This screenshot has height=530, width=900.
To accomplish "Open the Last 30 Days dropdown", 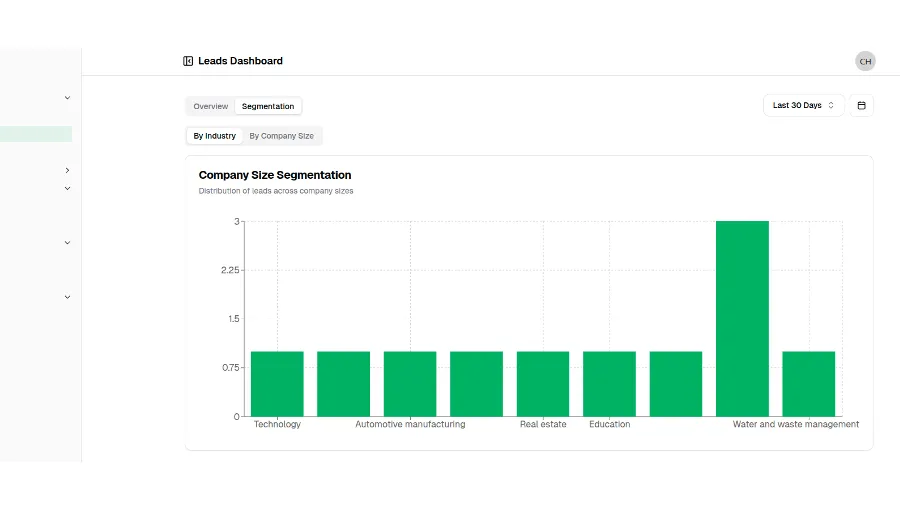I will coord(803,106).
